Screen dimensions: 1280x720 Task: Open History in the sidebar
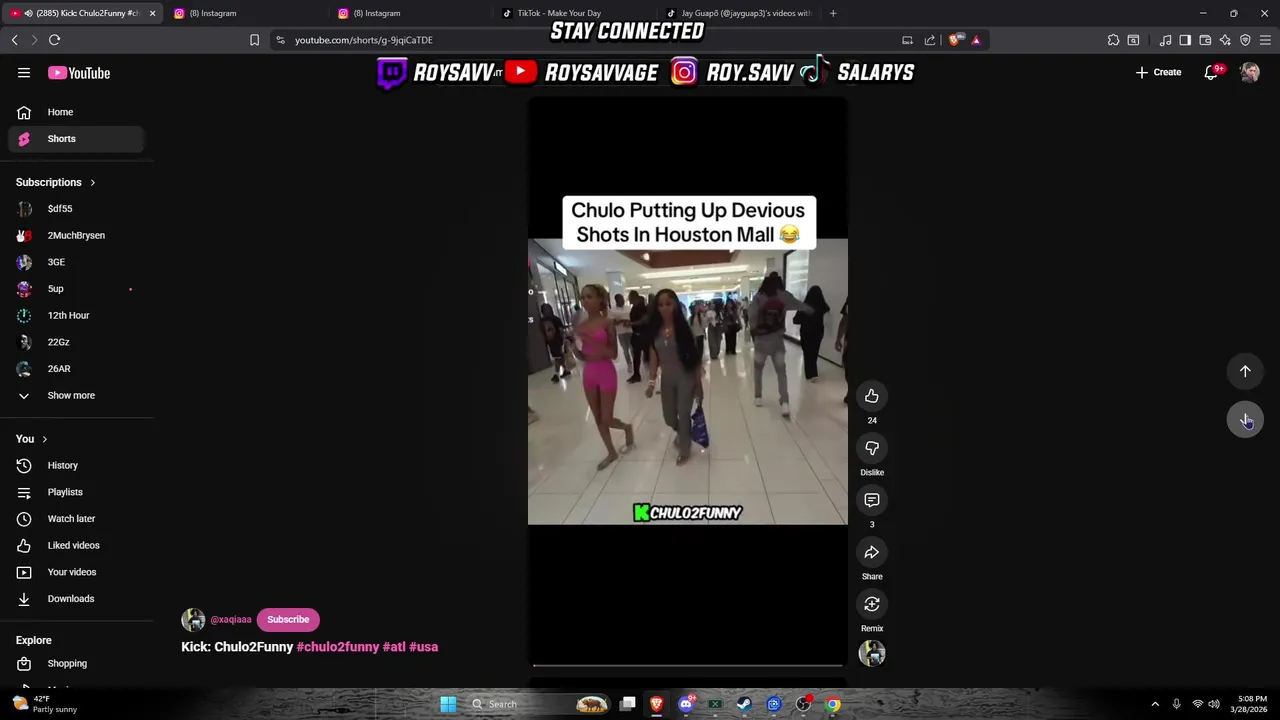[76, 465]
